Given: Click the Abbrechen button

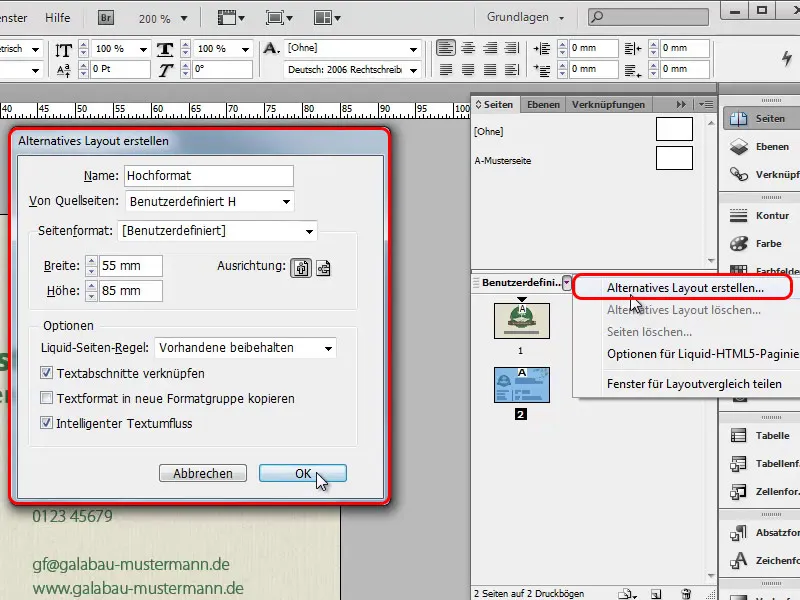Looking at the screenshot, I should [203, 473].
